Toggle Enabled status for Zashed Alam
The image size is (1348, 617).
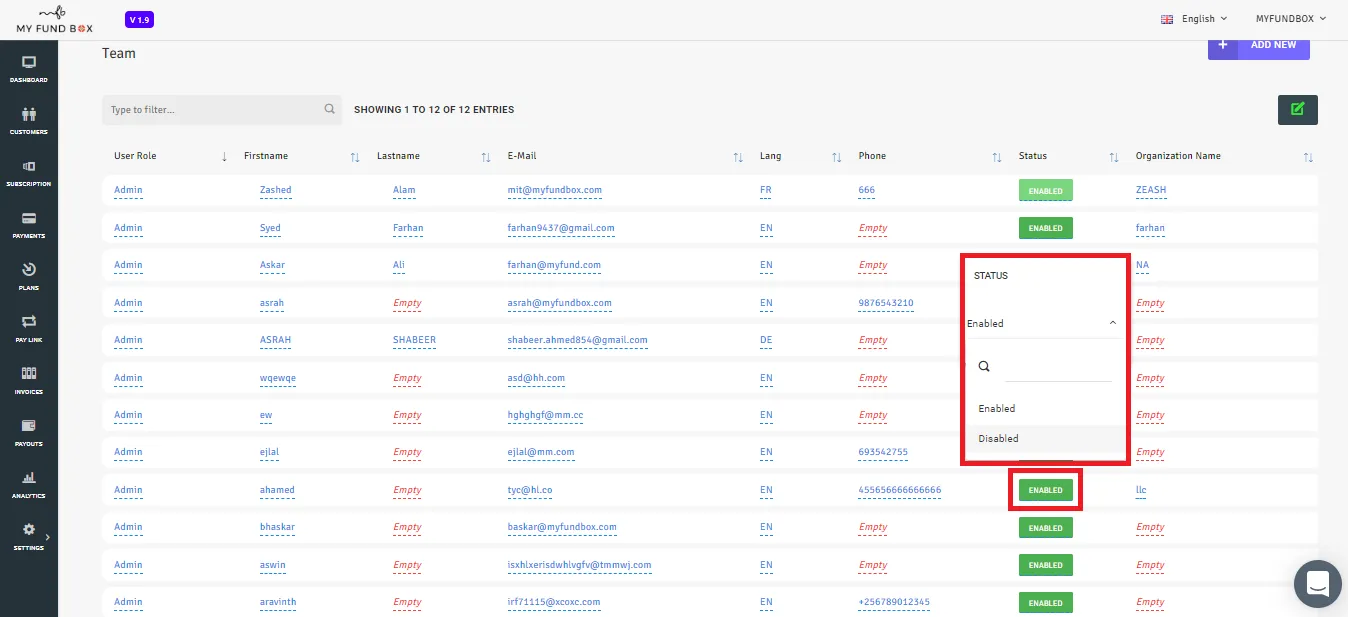1046,190
